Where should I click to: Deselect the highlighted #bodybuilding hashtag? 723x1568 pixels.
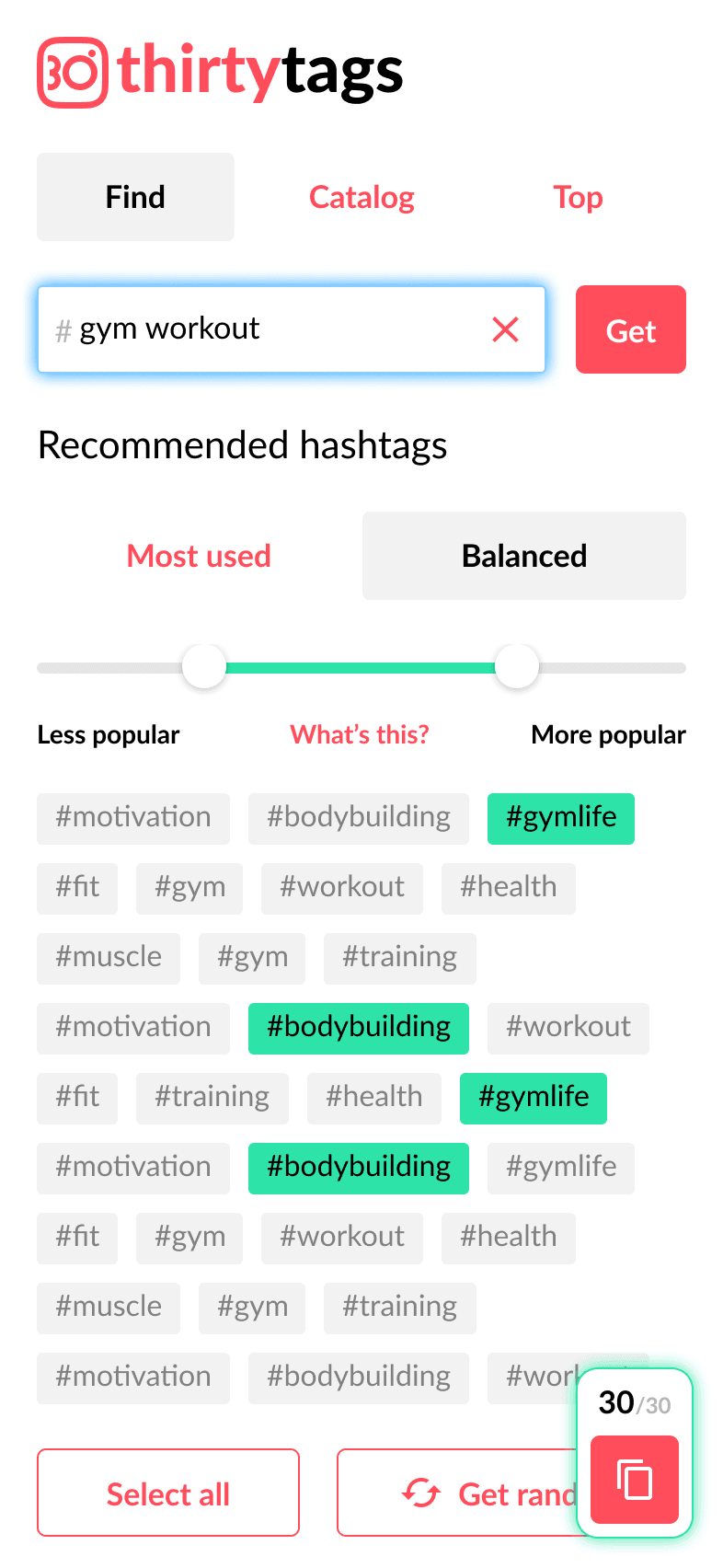(358, 1028)
